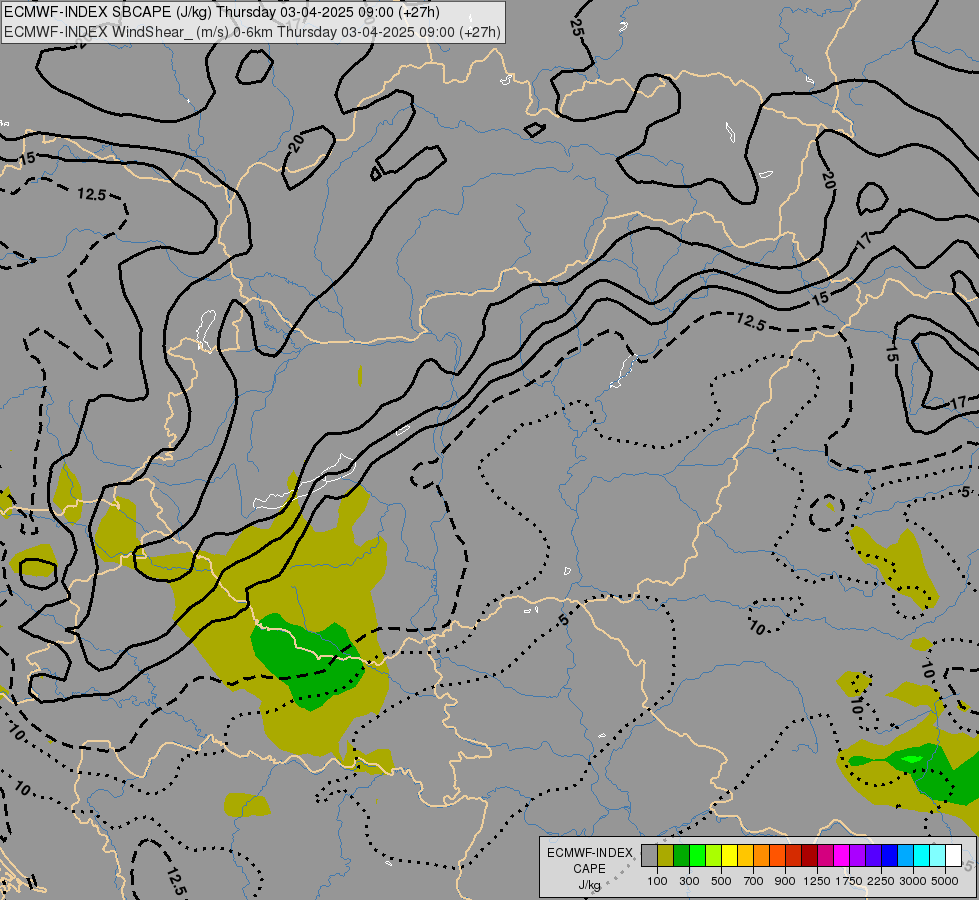
Task: Click the 20 label on the small closed contour upper-left
Action: coord(297,142)
